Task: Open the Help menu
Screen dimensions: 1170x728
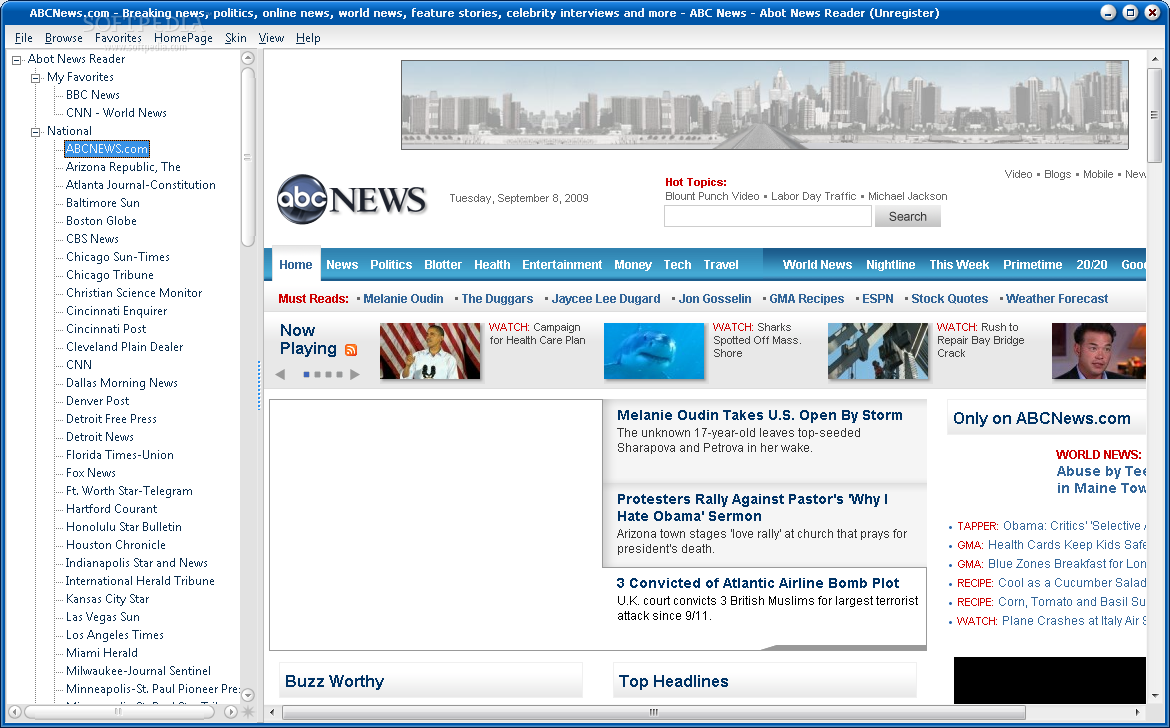Action: pos(308,38)
